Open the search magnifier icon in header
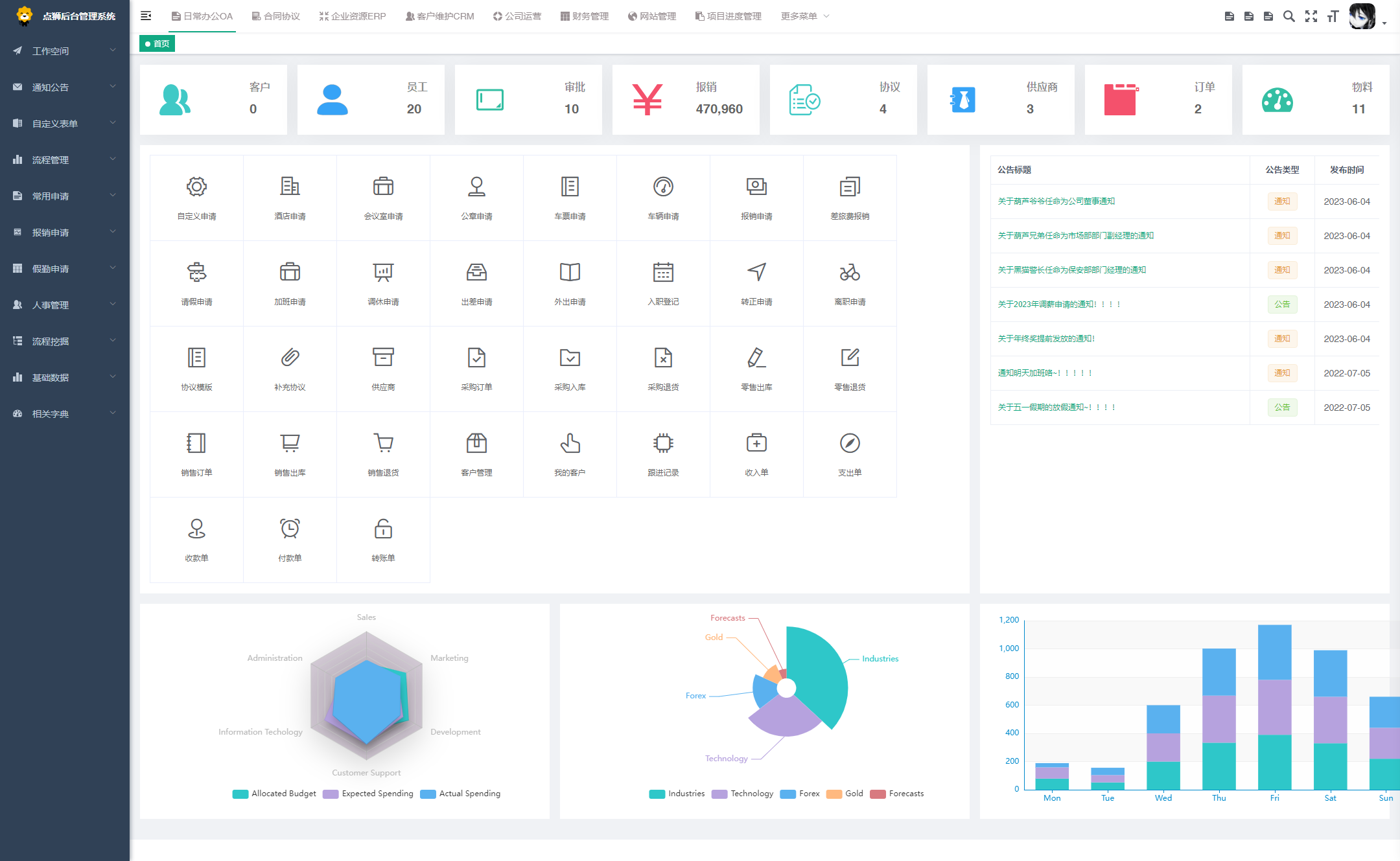The height and width of the screenshot is (861, 1400). click(1289, 16)
